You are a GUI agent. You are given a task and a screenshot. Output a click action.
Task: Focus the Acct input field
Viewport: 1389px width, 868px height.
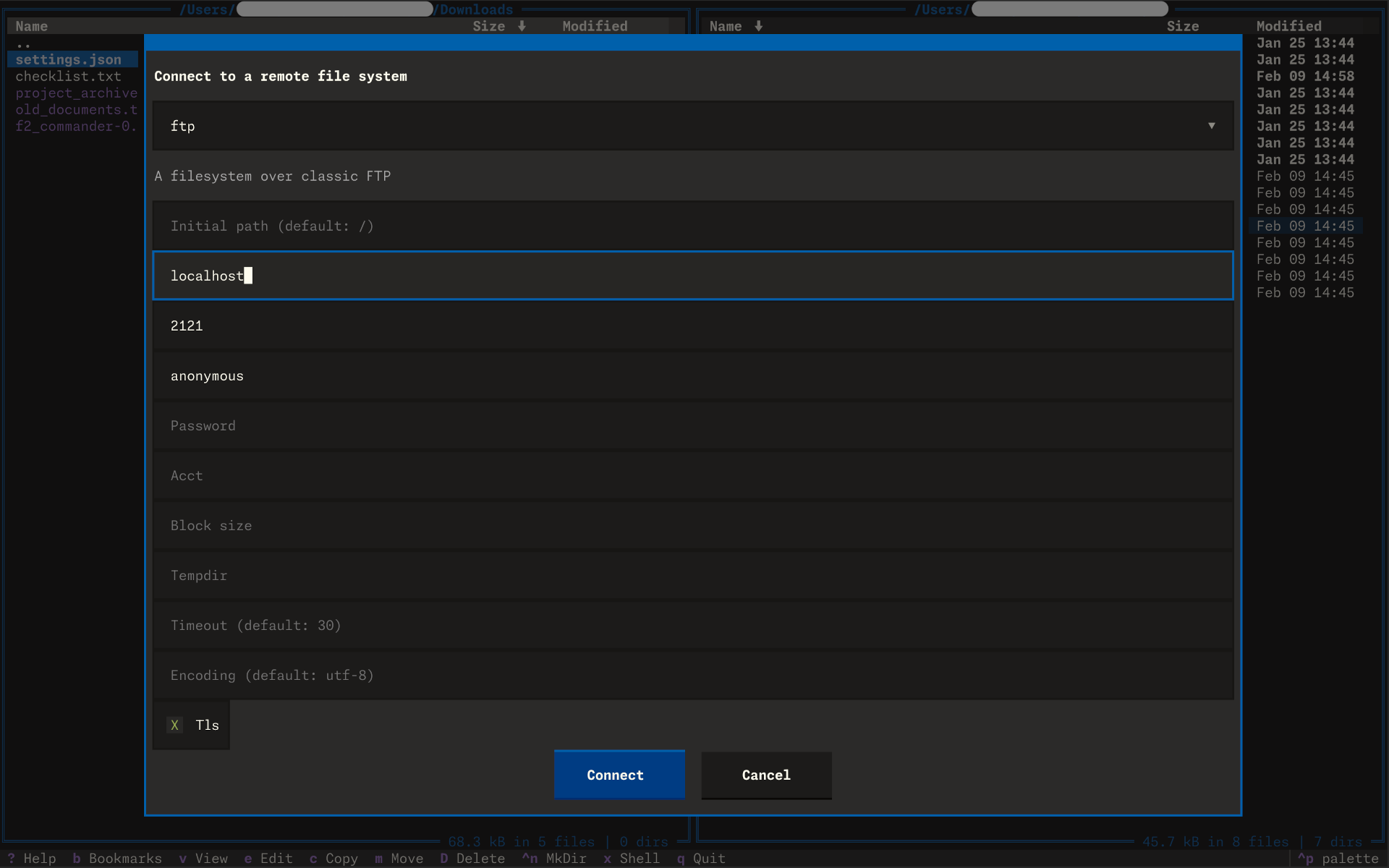pos(692,475)
